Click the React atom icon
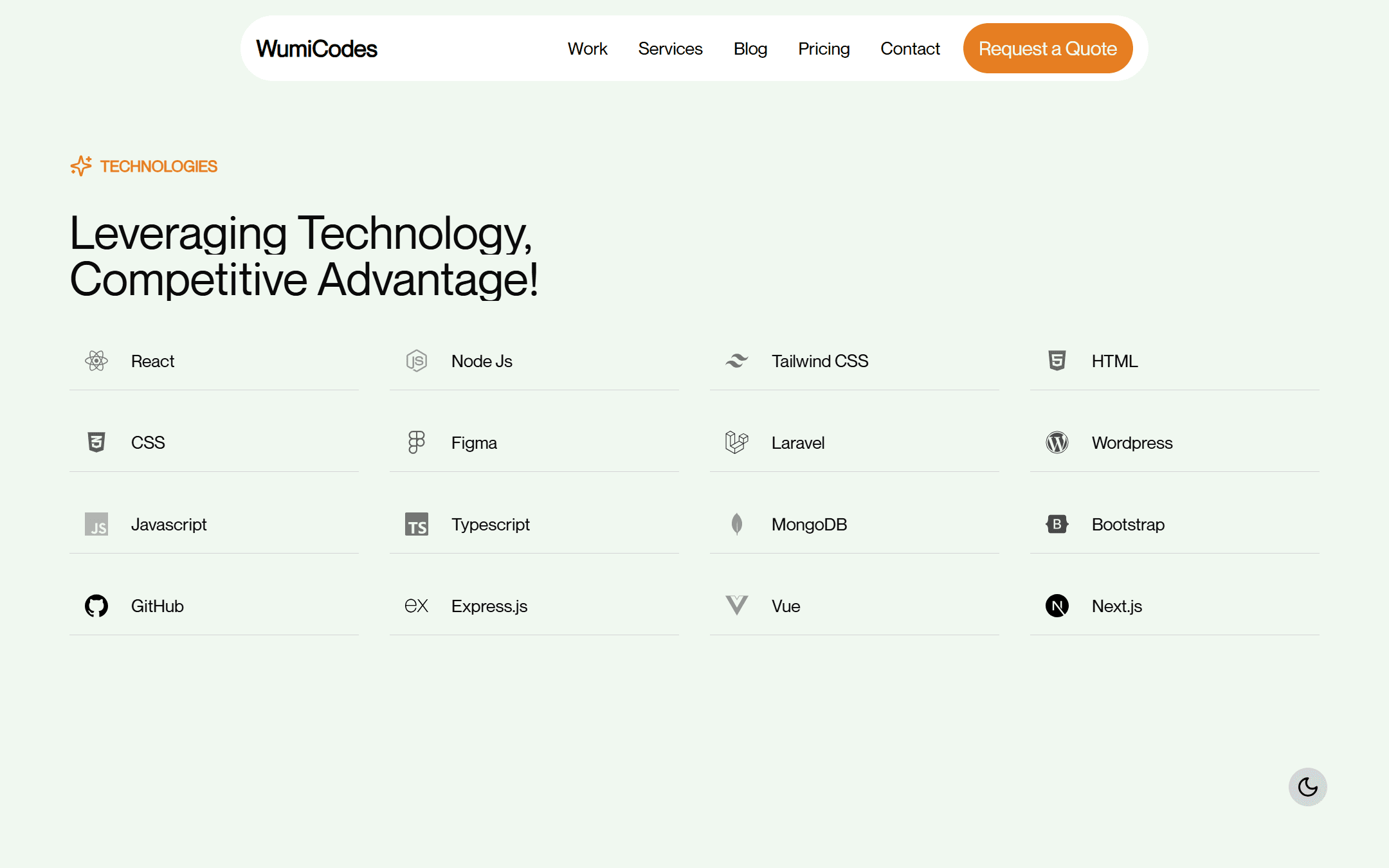 pos(96,361)
